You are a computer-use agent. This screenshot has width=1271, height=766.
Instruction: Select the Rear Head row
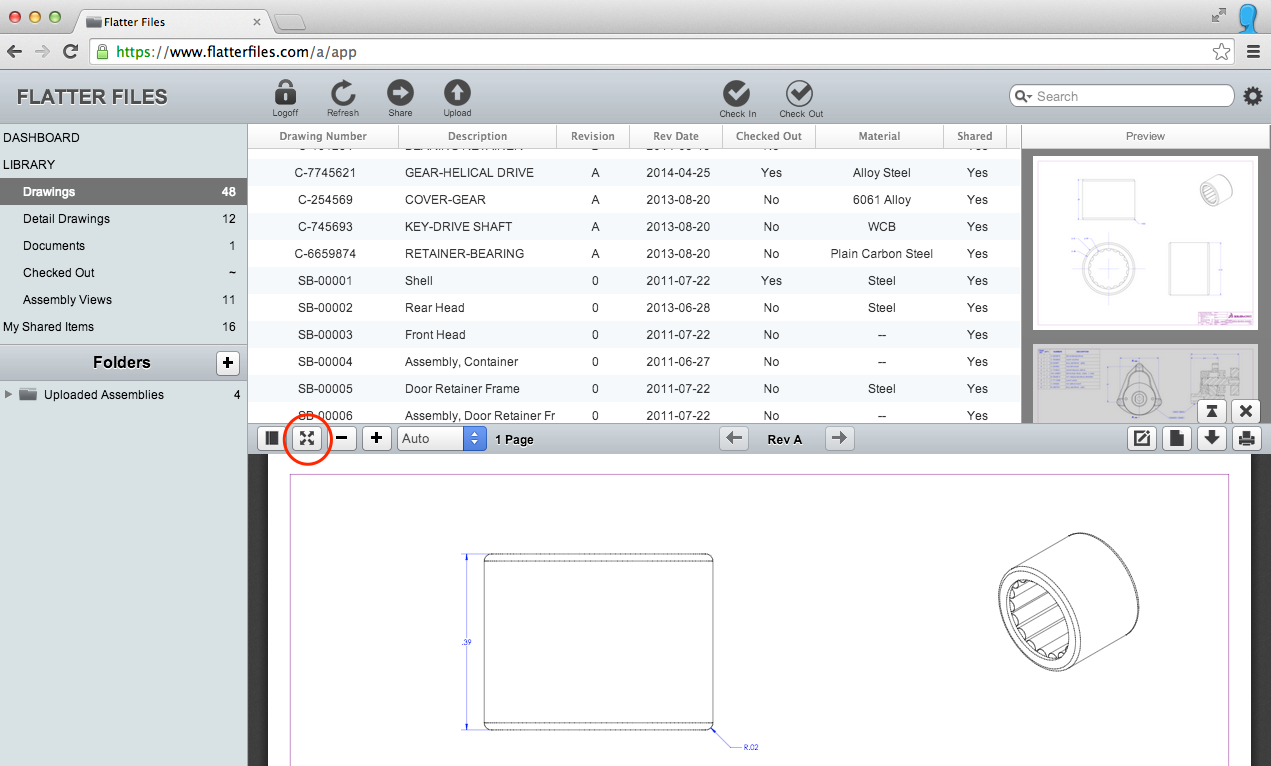tap(634, 308)
